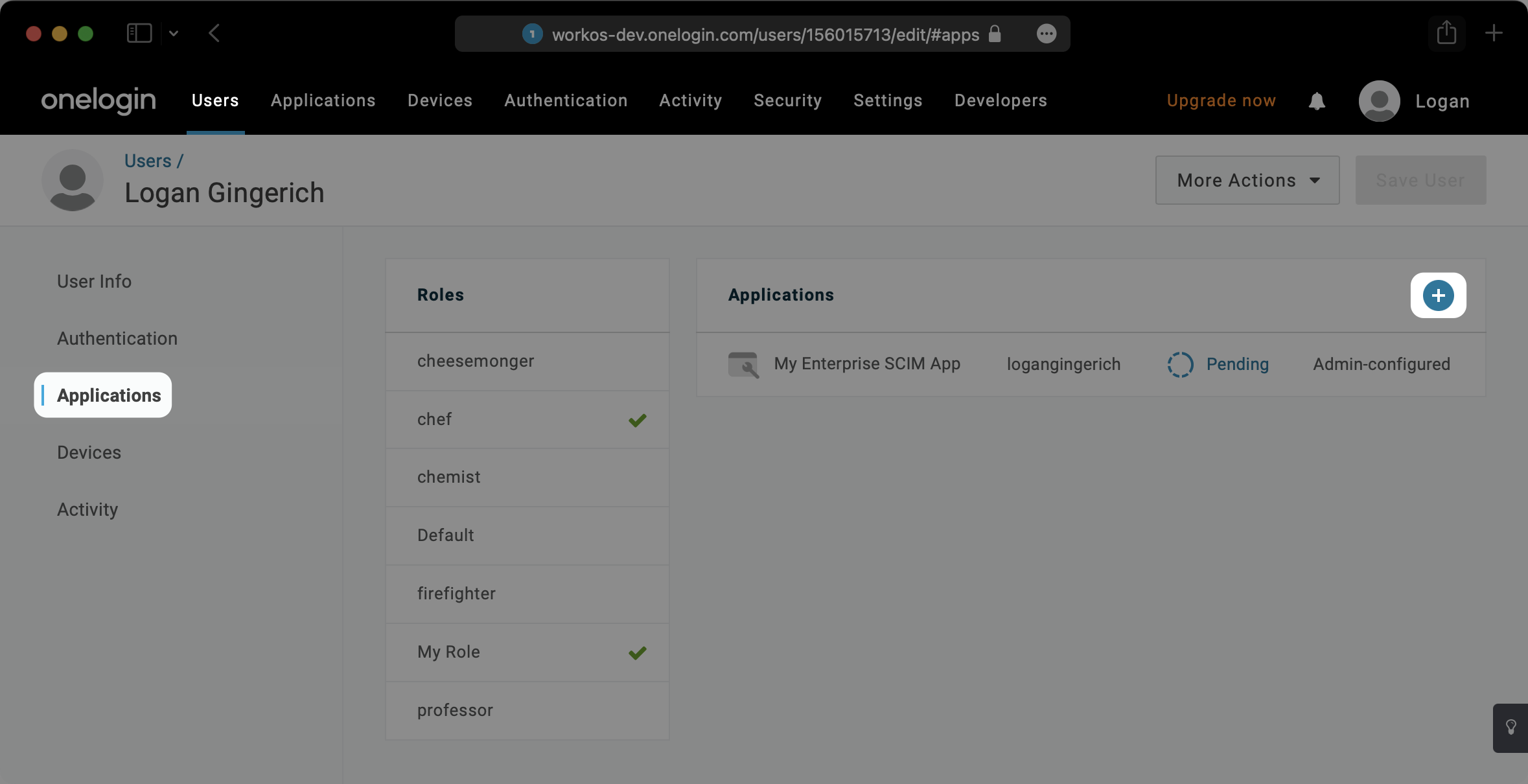This screenshot has height=784, width=1528.
Task: Toggle the browser sidebar icon
Action: tap(139, 33)
